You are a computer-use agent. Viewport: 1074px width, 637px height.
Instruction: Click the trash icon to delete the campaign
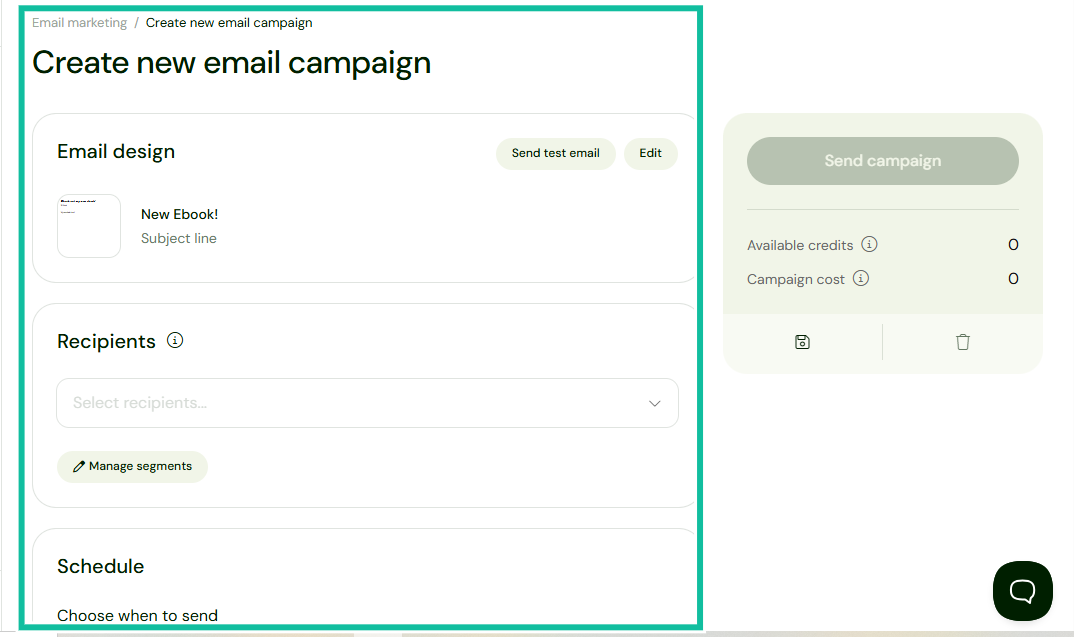(x=962, y=341)
